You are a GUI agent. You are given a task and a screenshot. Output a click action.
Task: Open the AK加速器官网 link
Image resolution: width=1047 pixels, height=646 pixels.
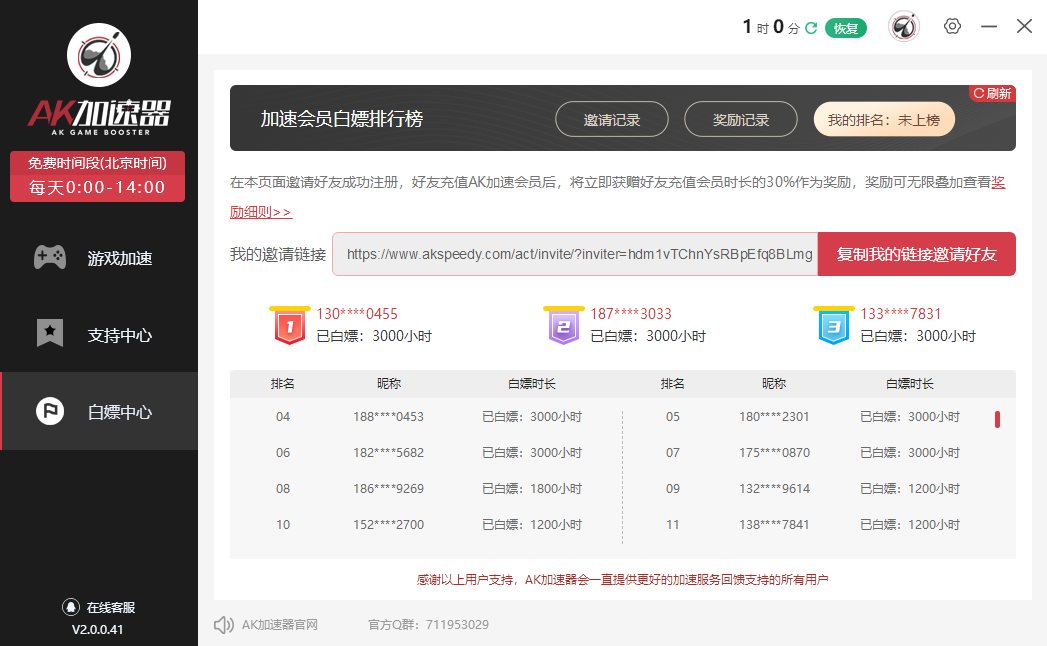coord(280,625)
